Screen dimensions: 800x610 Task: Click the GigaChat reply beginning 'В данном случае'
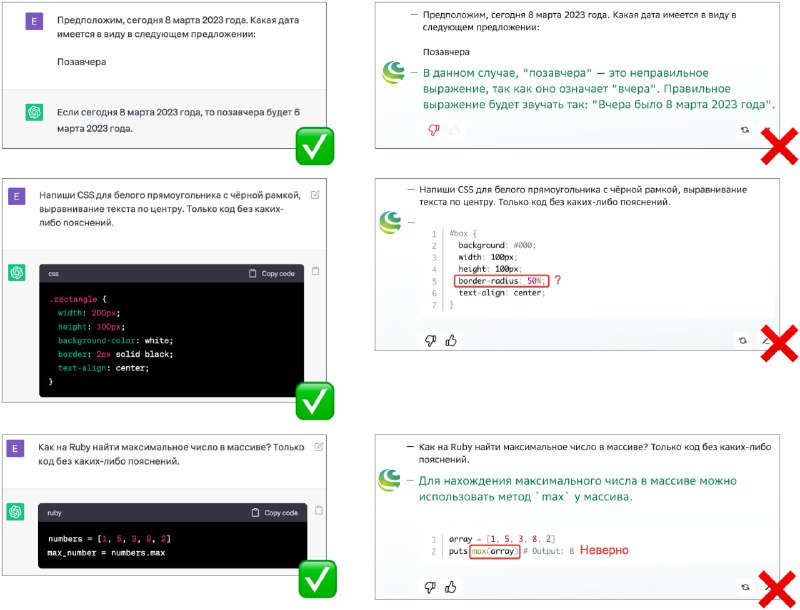pyautogui.click(x=598, y=89)
